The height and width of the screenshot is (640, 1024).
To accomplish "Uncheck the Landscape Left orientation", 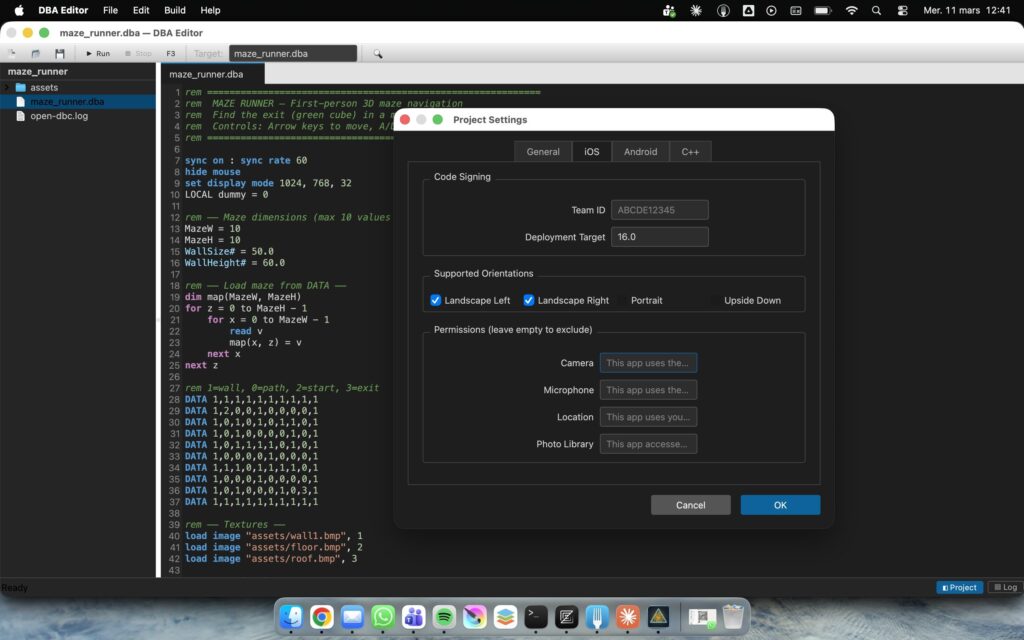I will (436, 300).
